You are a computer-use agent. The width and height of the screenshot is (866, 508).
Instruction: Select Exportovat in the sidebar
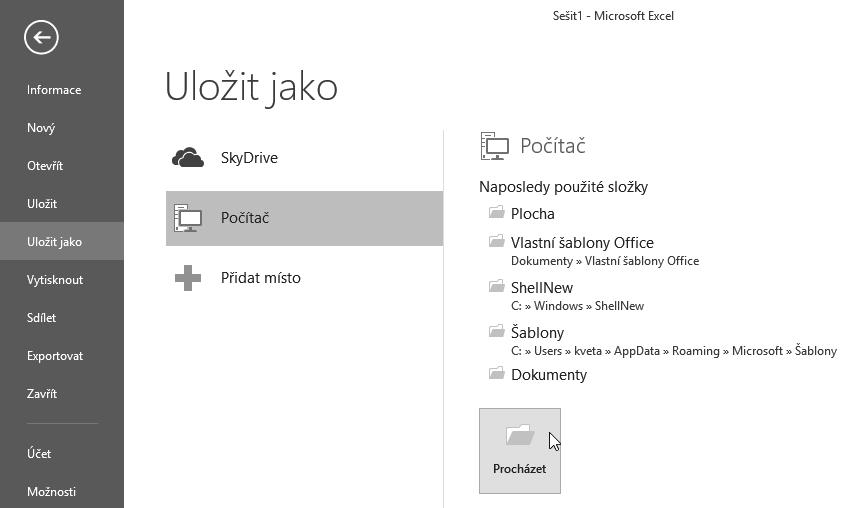(x=55, y=356)
